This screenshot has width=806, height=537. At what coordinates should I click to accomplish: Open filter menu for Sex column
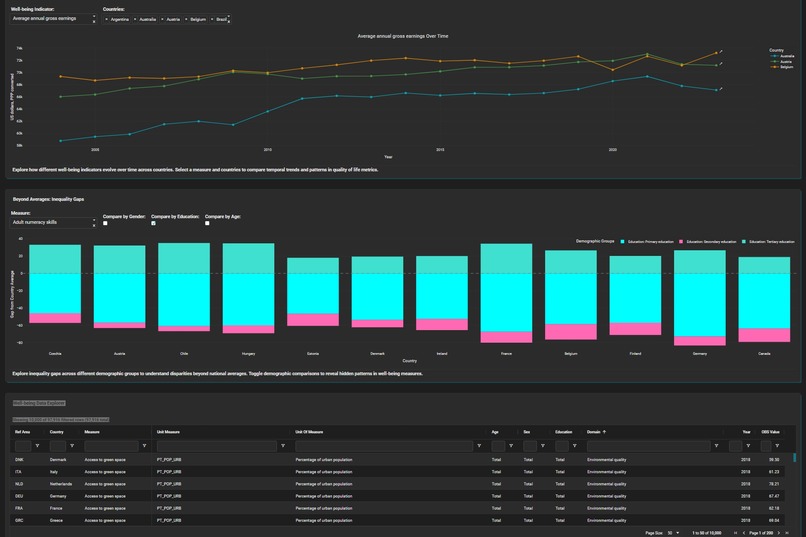[543, 446]
